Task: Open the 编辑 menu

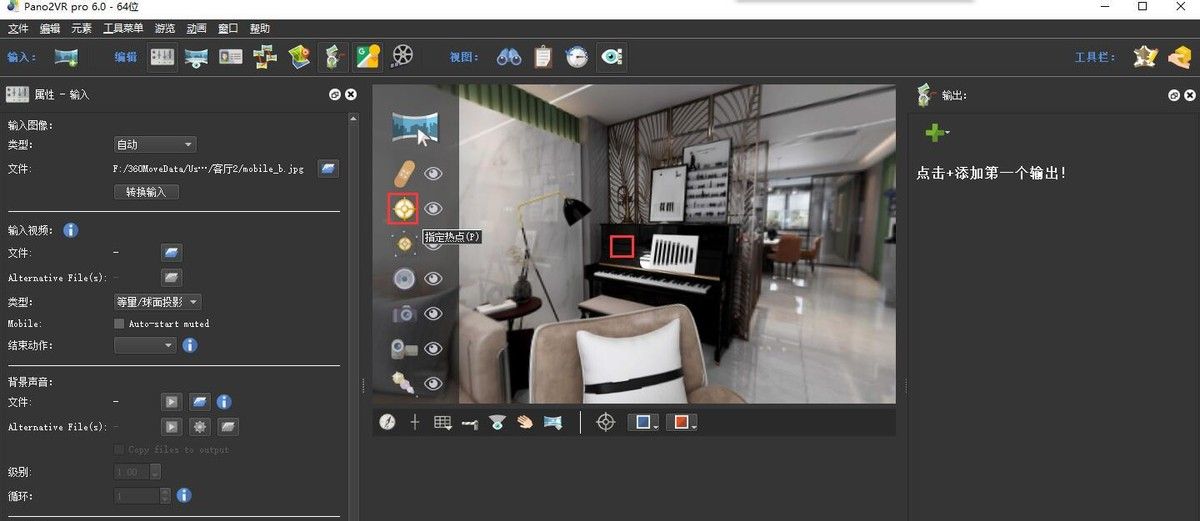Action: (x=50, y=28)
